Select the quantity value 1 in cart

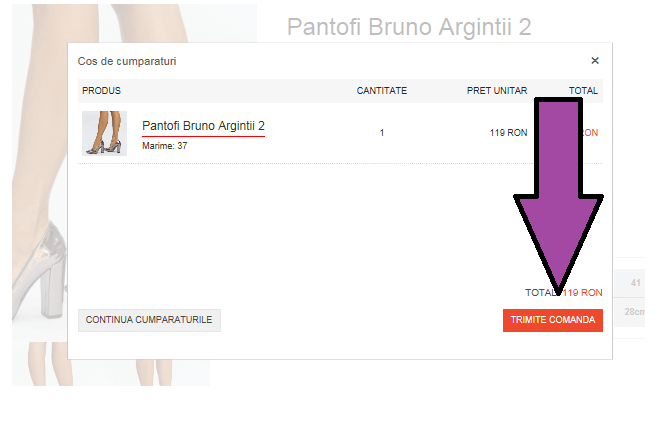pos(382,133)
